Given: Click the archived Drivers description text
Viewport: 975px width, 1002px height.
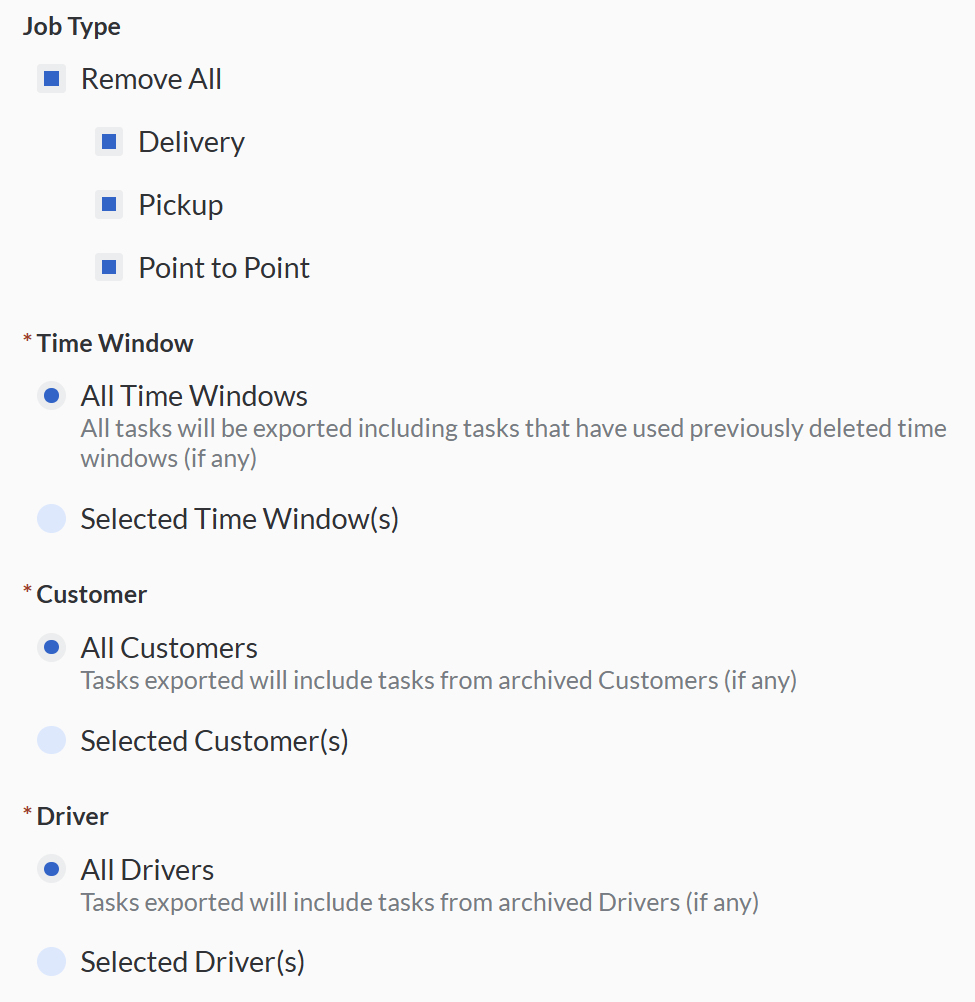Looking at the screenshot, I should [419, 903].
